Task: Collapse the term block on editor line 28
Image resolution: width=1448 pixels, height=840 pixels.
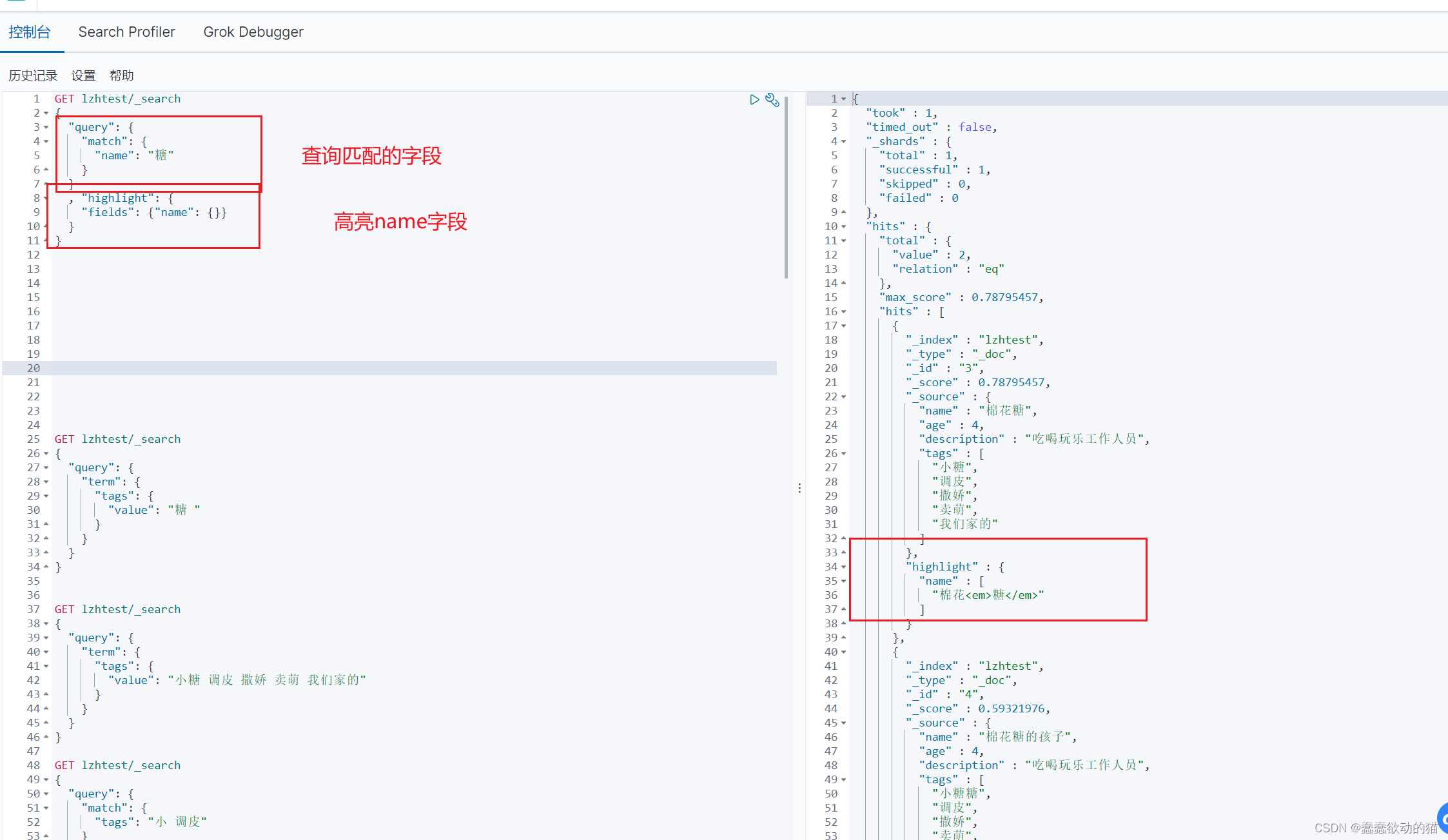Action: click(46, 482)
